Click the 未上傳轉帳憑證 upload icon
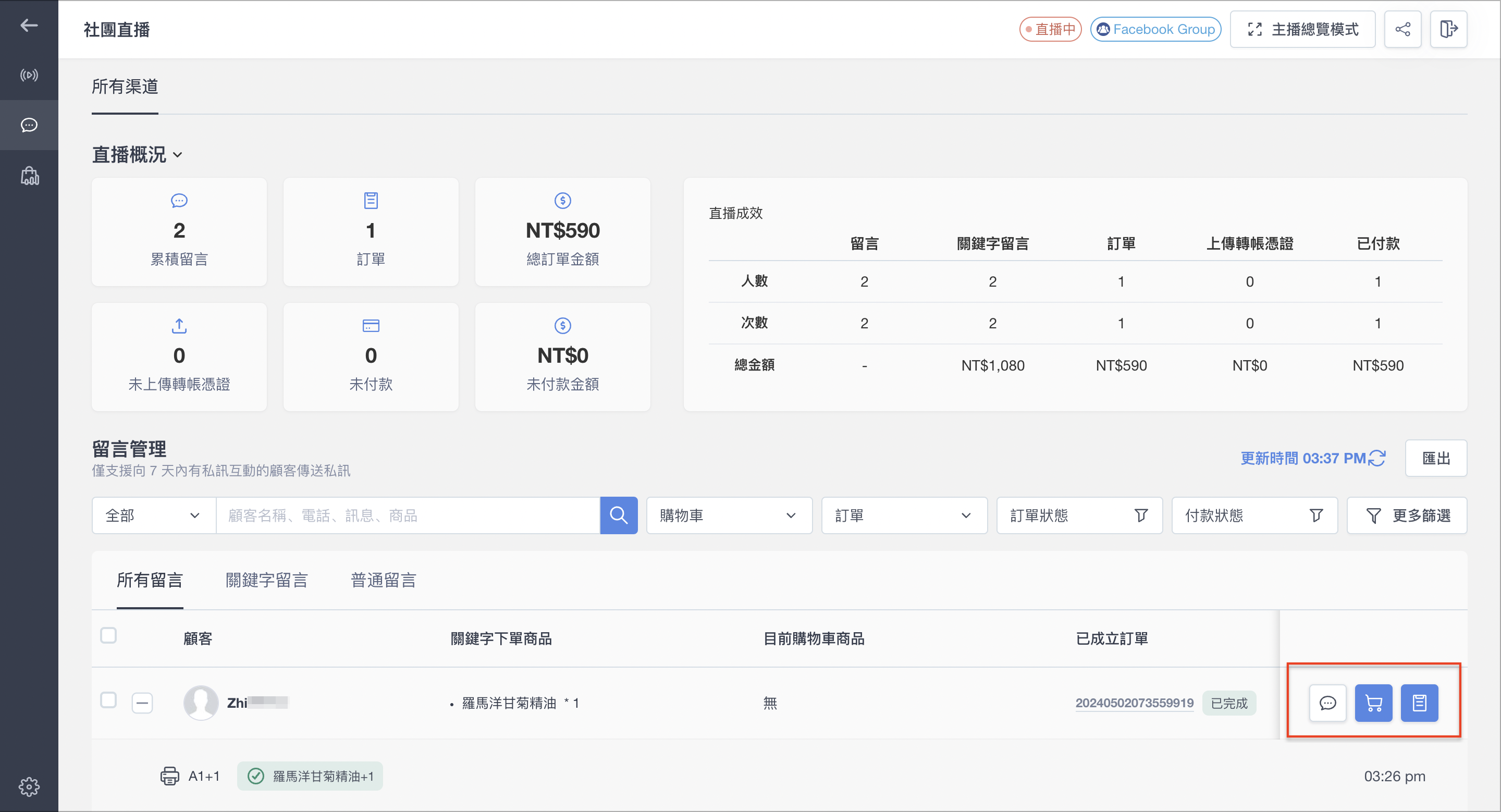 179,326
